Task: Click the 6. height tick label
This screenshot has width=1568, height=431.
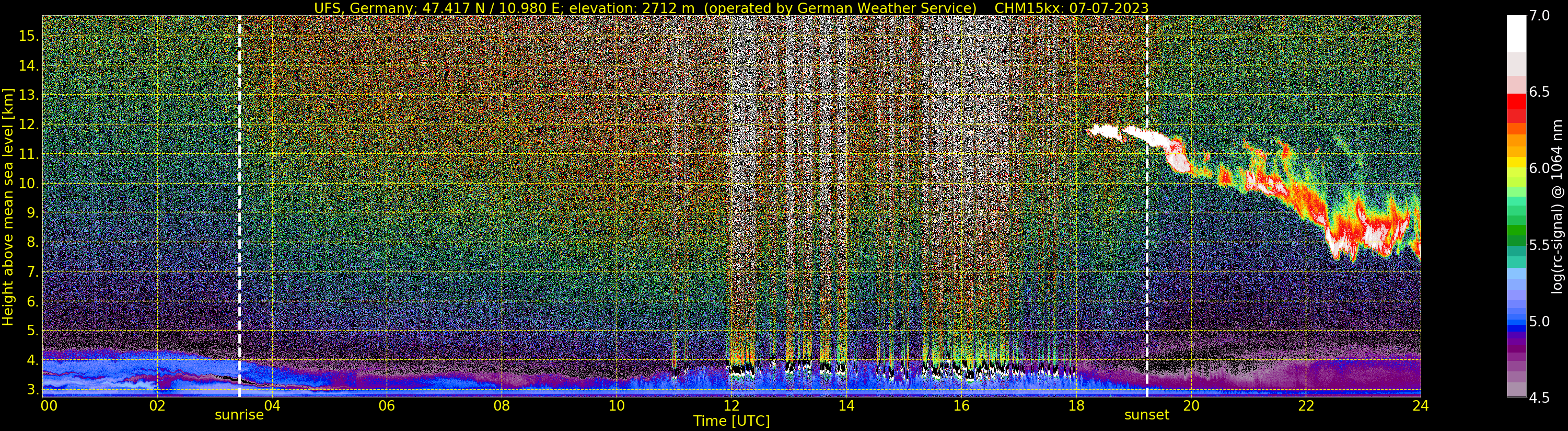Action: (x=33, y=301)
